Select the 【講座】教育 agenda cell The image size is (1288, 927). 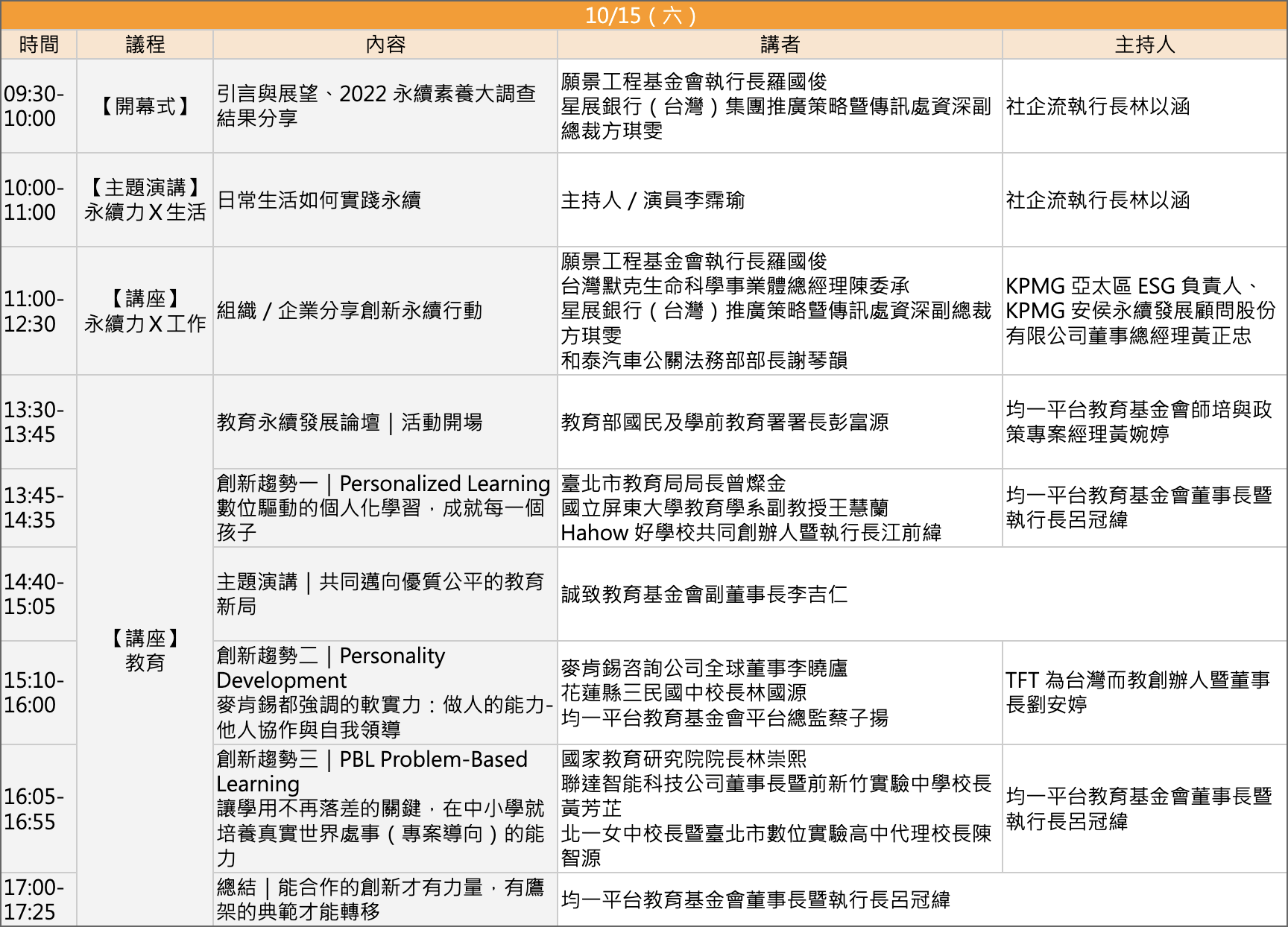tap(145, 651)
